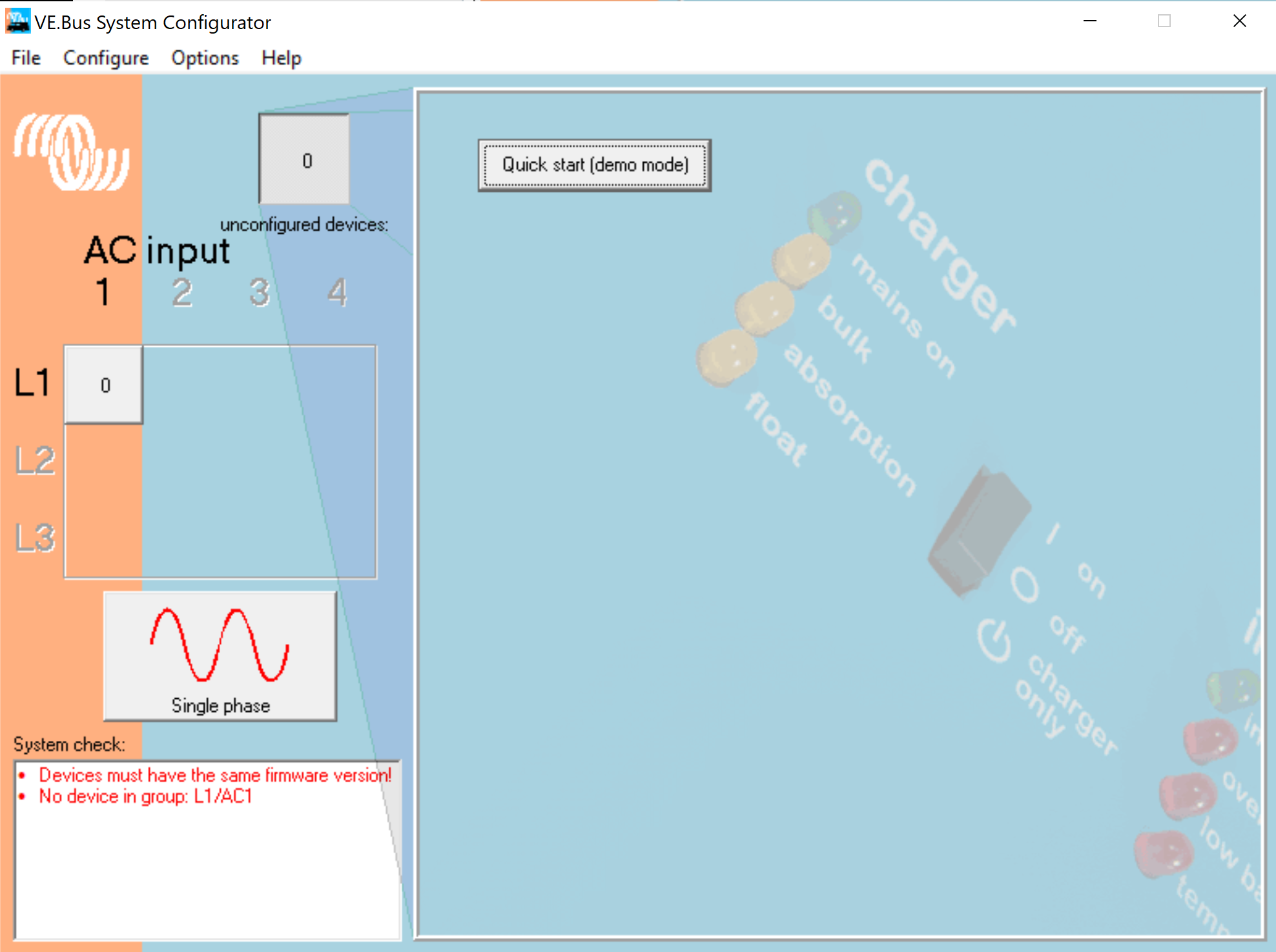Select AC input number 2
Viewport: 1276px width, 952px height.
pos(182,293)
